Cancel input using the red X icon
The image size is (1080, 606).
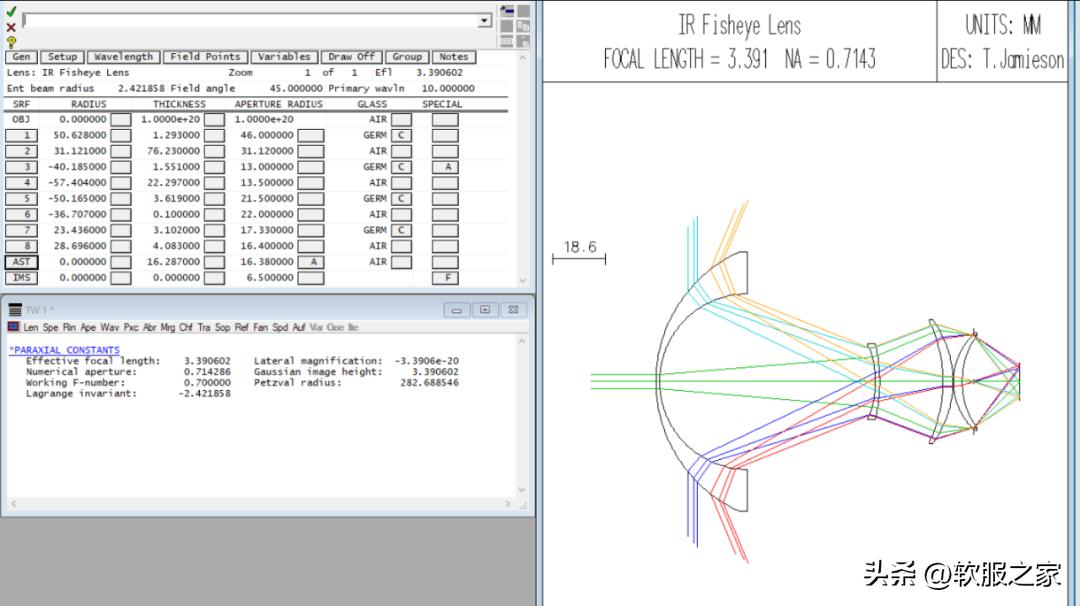(10, 26)
